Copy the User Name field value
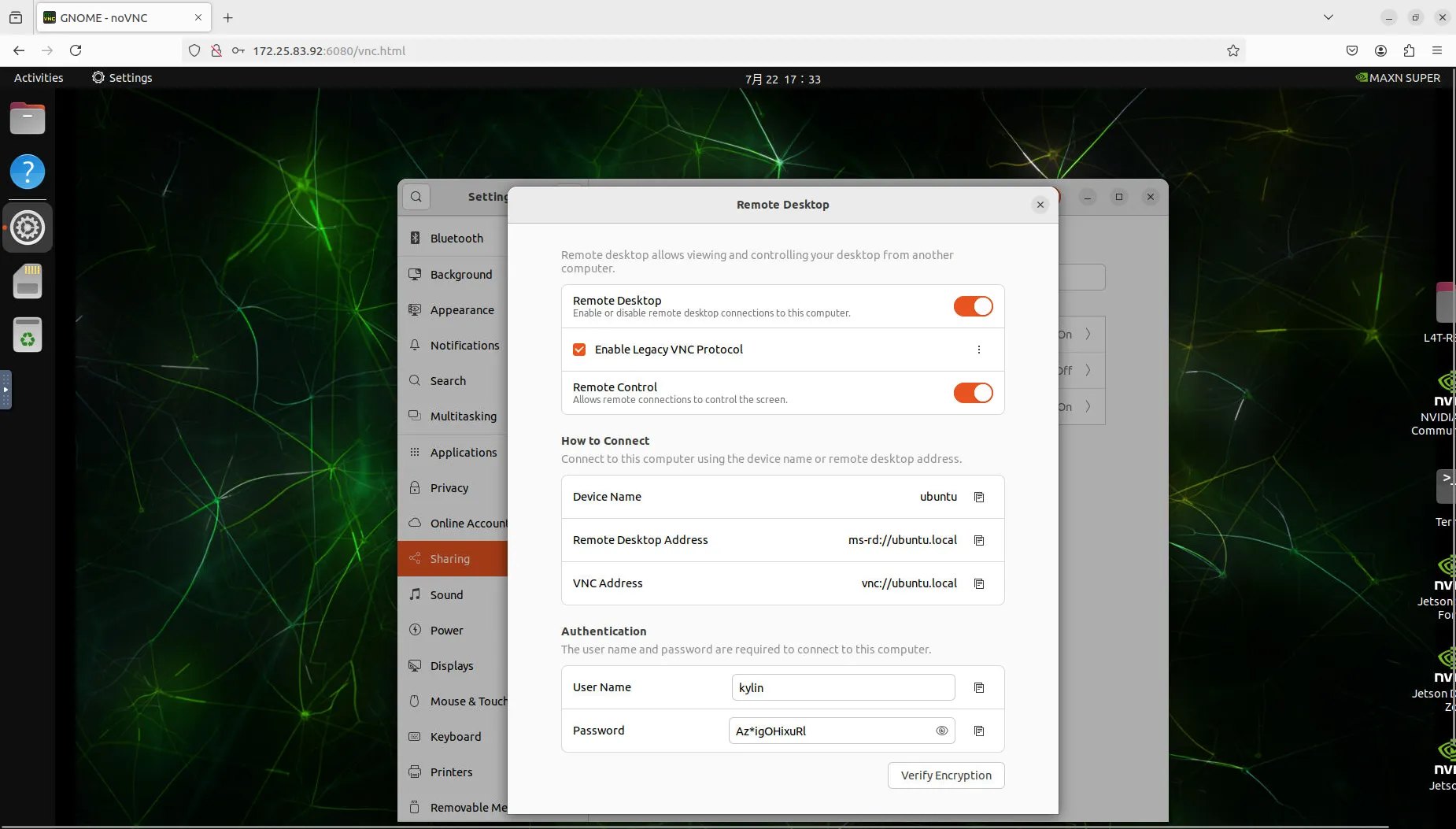The width and height of the screenshot is (1456, 829). [x=979, y=687]
